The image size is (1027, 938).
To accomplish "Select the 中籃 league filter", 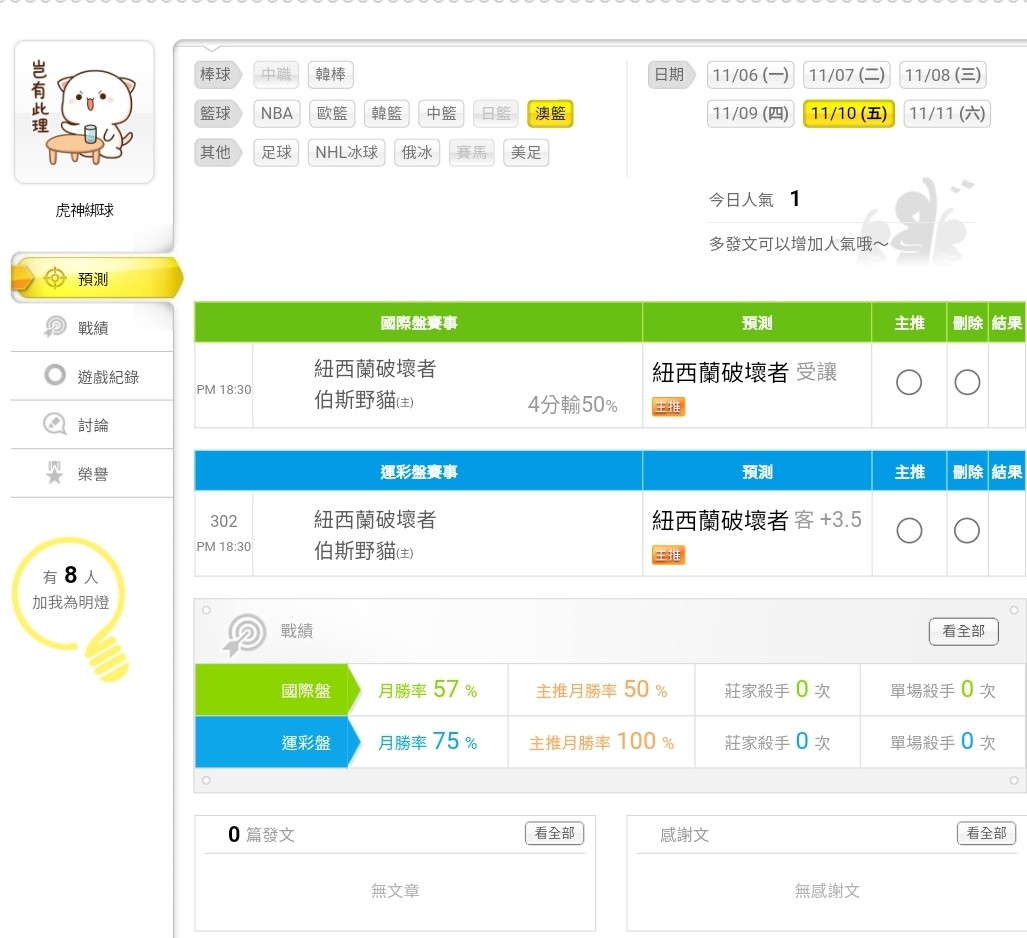I will pos(441,113).
